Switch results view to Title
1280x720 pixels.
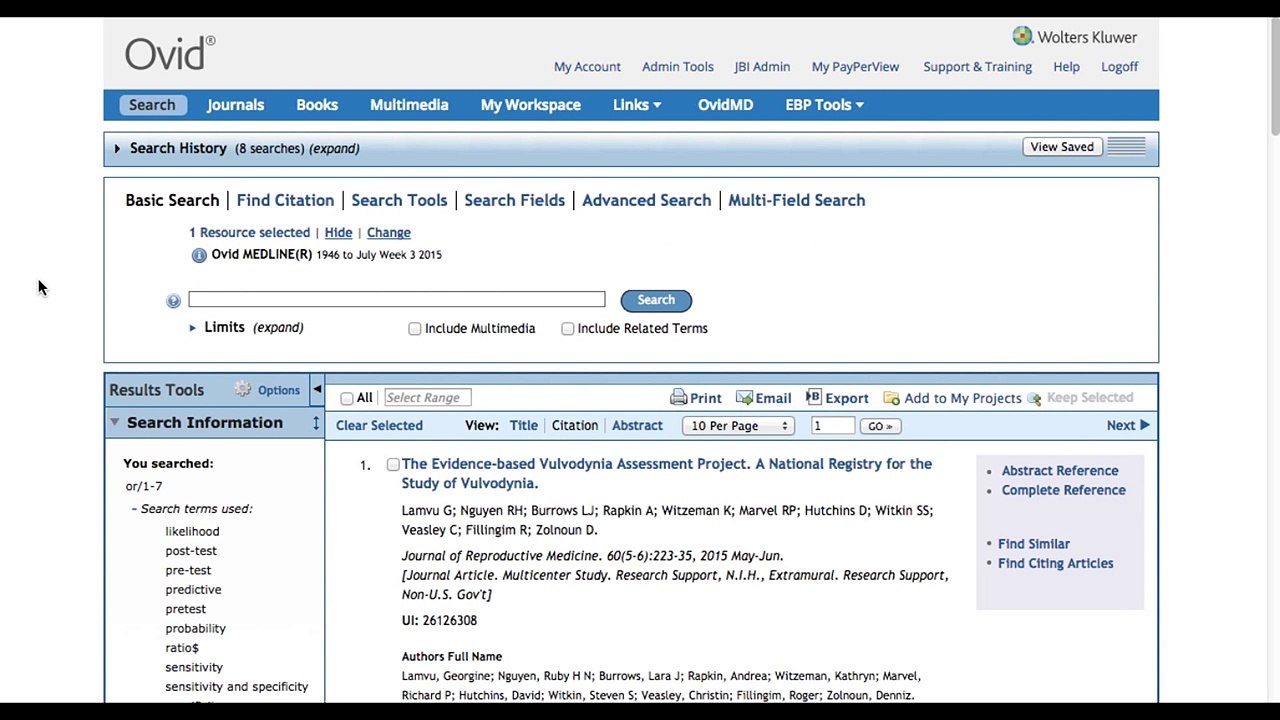click(x=523, y=426)
